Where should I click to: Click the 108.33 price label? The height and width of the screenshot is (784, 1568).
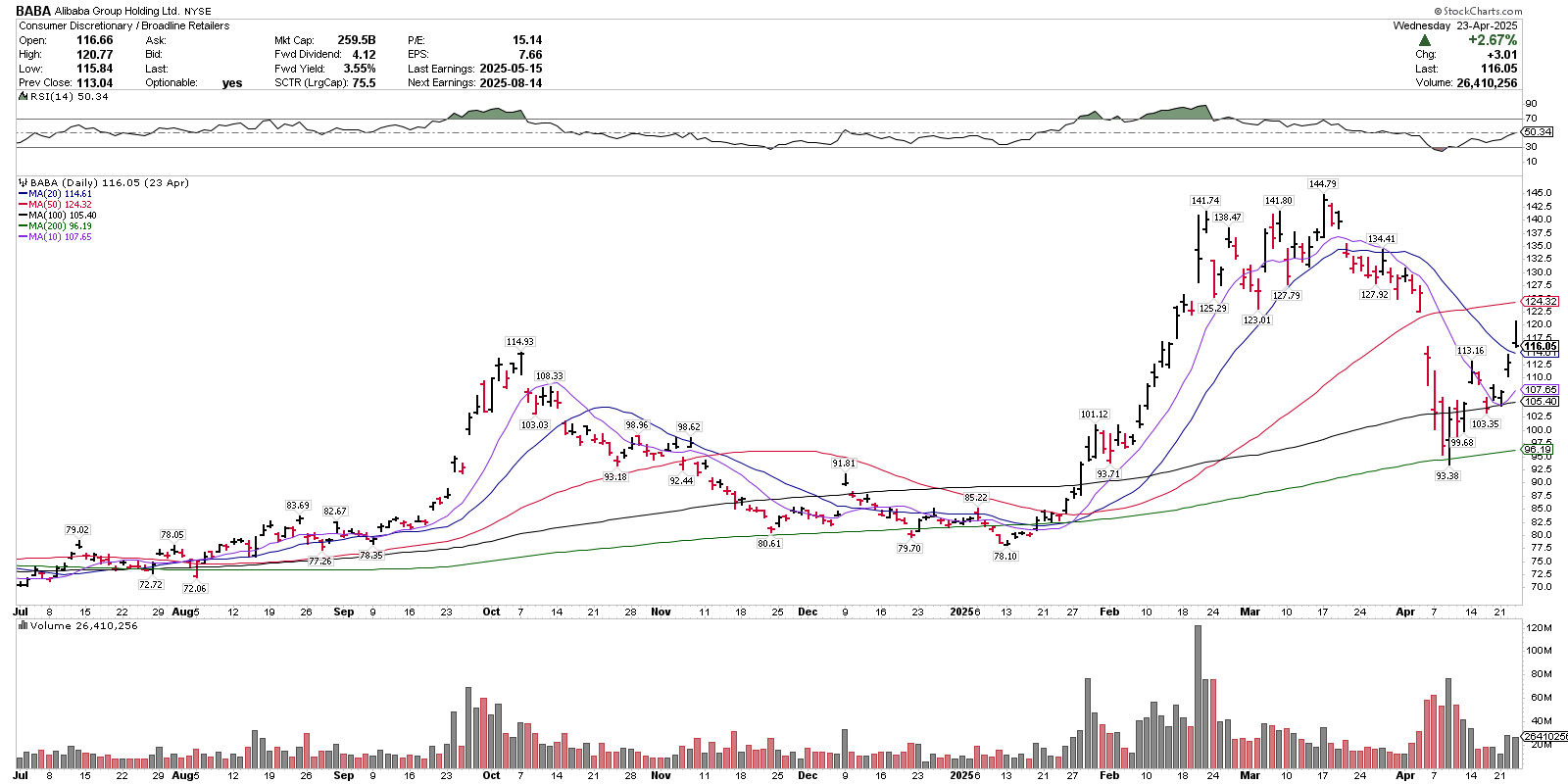549,376
